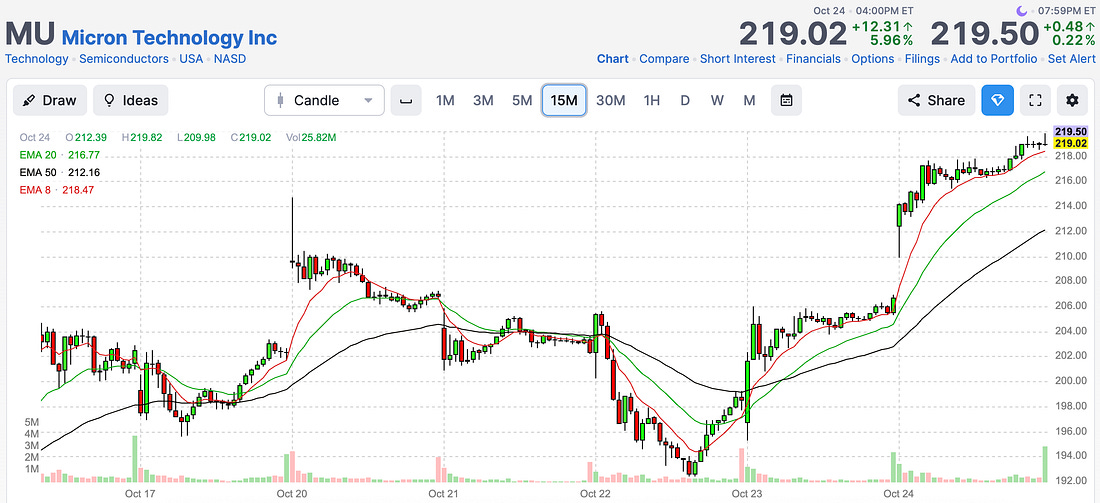The width and height of the screenshot is (1100, 503).
Task: Open the Short Interest link
Action: tap(738, 59)
